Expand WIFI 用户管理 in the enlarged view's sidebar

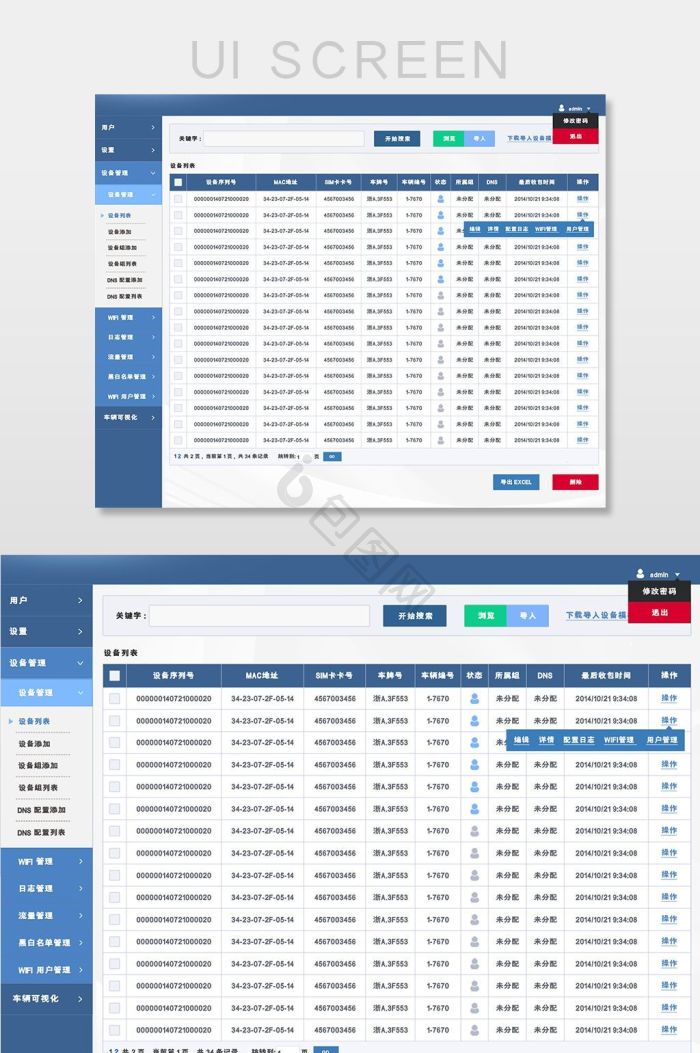46,970
